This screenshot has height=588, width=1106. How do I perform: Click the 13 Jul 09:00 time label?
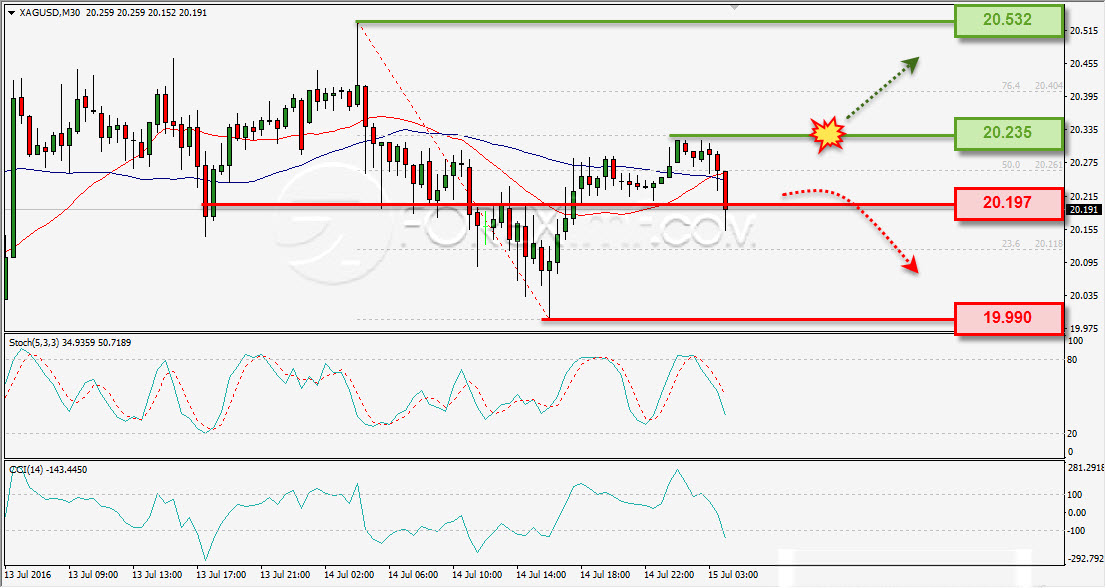(x=93, y=575)
